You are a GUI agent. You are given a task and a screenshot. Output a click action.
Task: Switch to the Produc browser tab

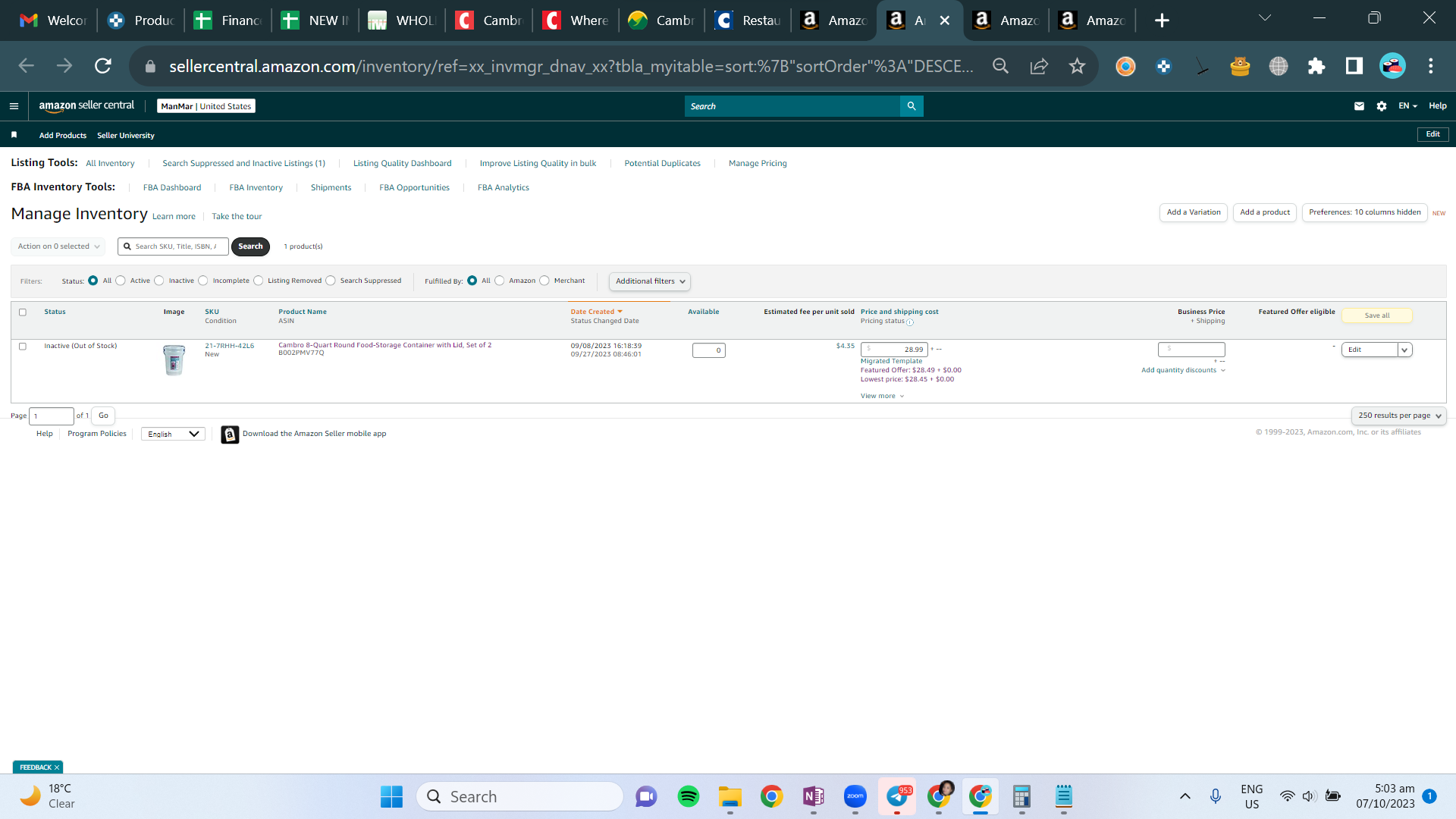coord(142,20)
